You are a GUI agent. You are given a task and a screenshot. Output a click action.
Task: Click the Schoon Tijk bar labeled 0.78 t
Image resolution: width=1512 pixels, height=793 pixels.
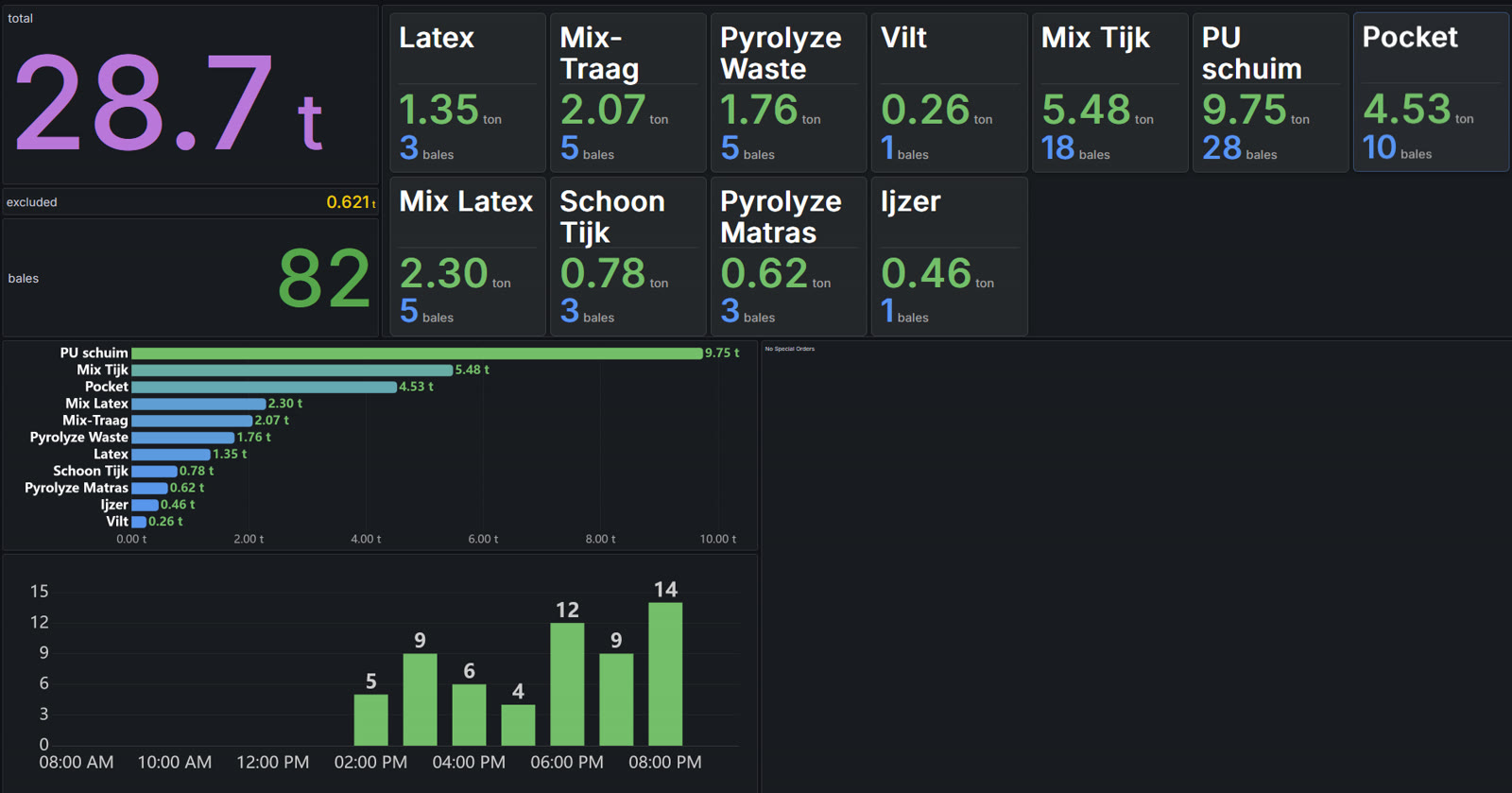tap(154, 472)
